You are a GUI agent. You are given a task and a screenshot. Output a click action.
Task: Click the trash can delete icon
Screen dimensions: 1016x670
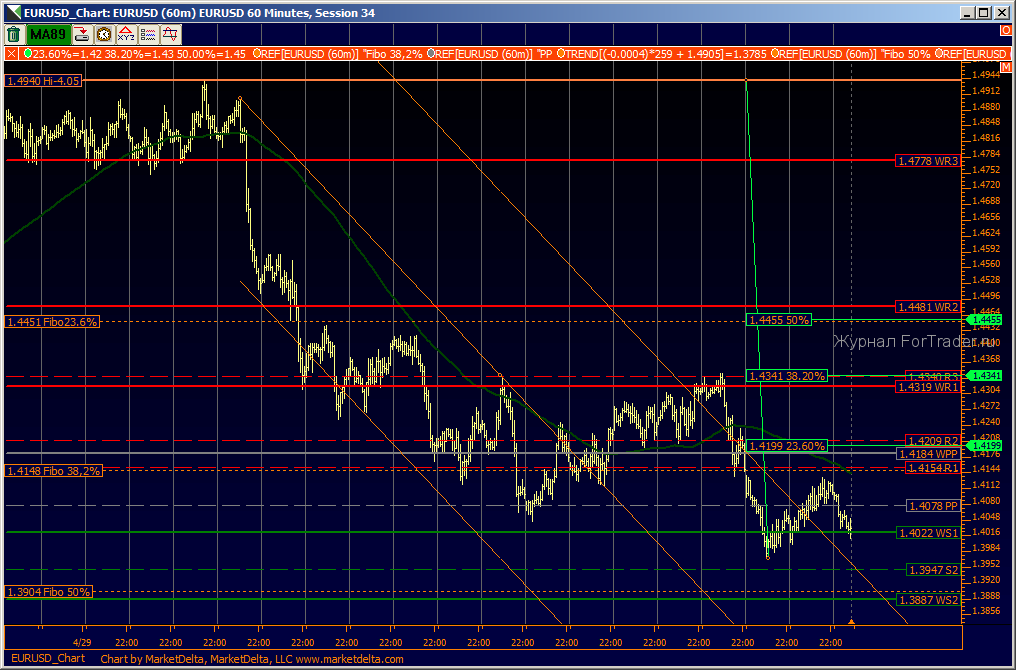(x=14, y=34)
